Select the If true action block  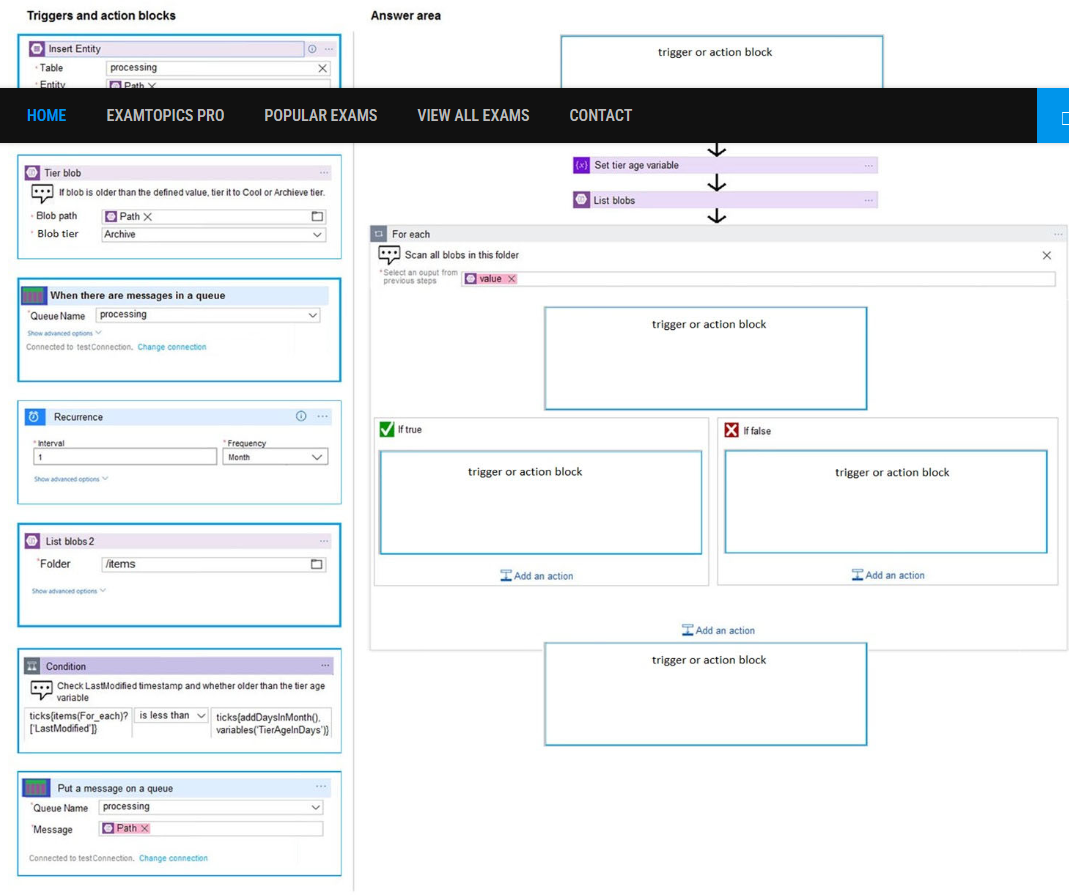pyautogui.click(x=541, y=503)
